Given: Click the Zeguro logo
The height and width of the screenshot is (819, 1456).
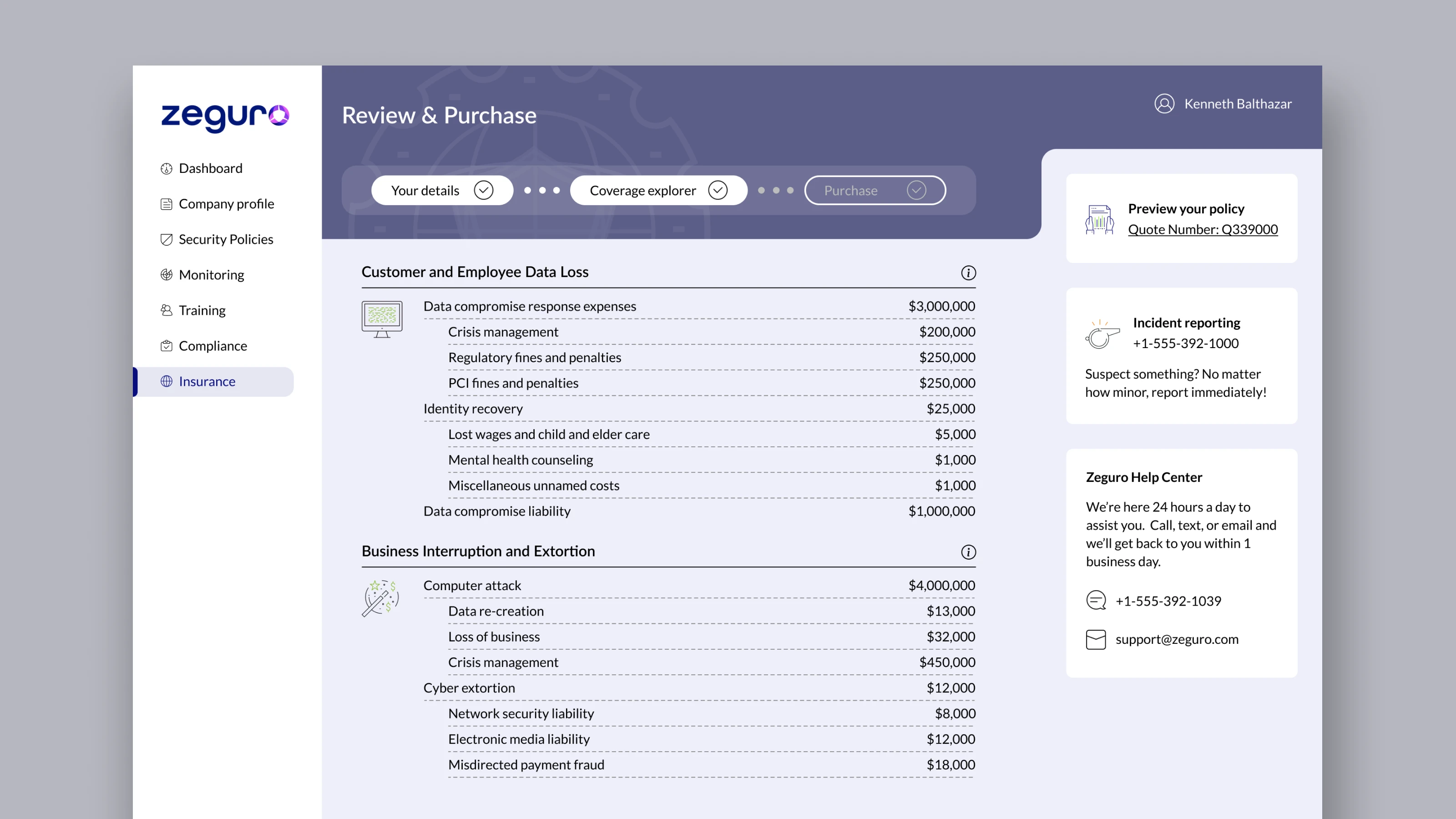Looking at the screenshot, I should click(x=225, y=116).
